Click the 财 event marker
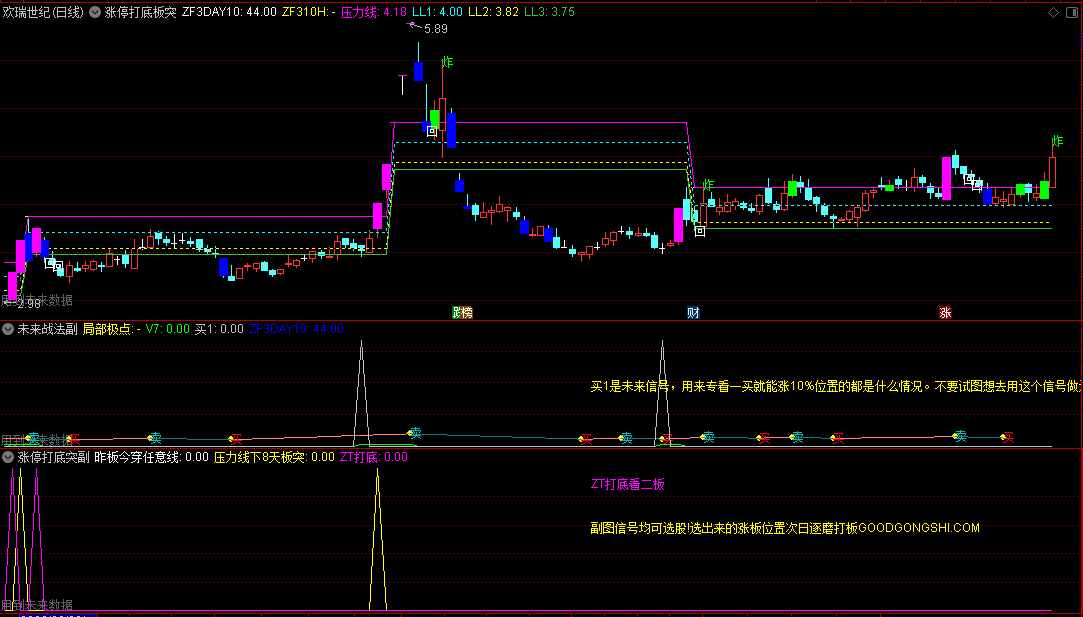 point(693,312)
